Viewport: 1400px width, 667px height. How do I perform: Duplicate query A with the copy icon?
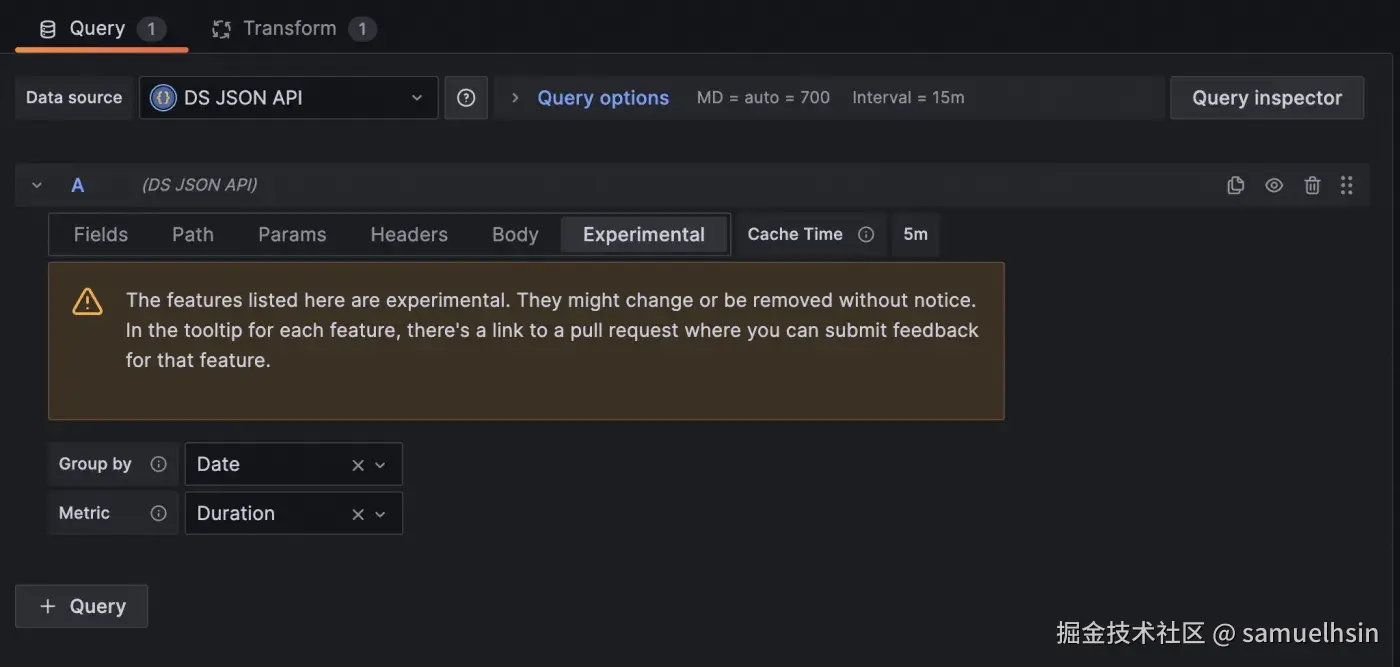tap(1235, 185)
